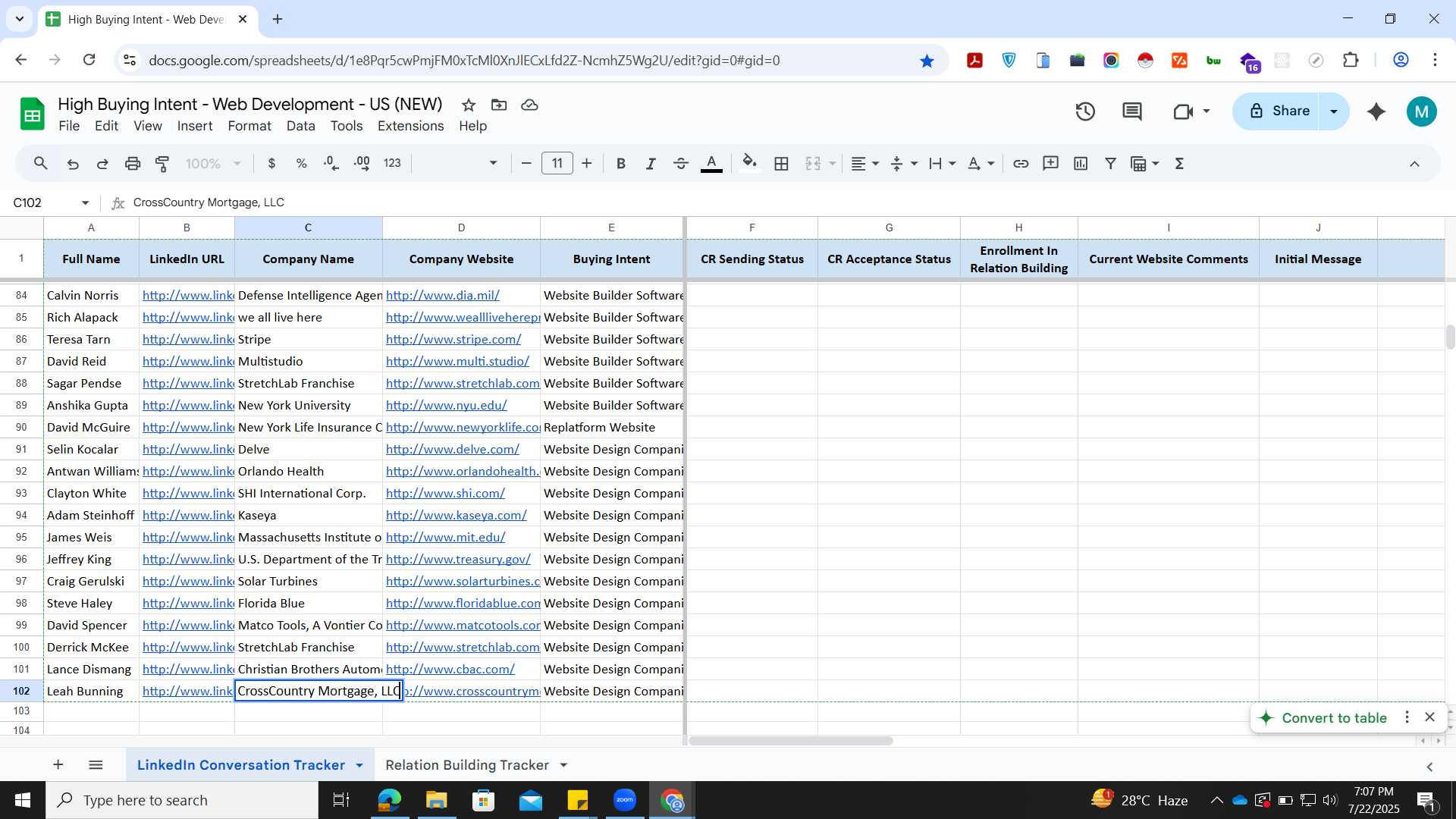Print the spreadsheet
This screenshot has width=1456, height=819.
(133, 163)
